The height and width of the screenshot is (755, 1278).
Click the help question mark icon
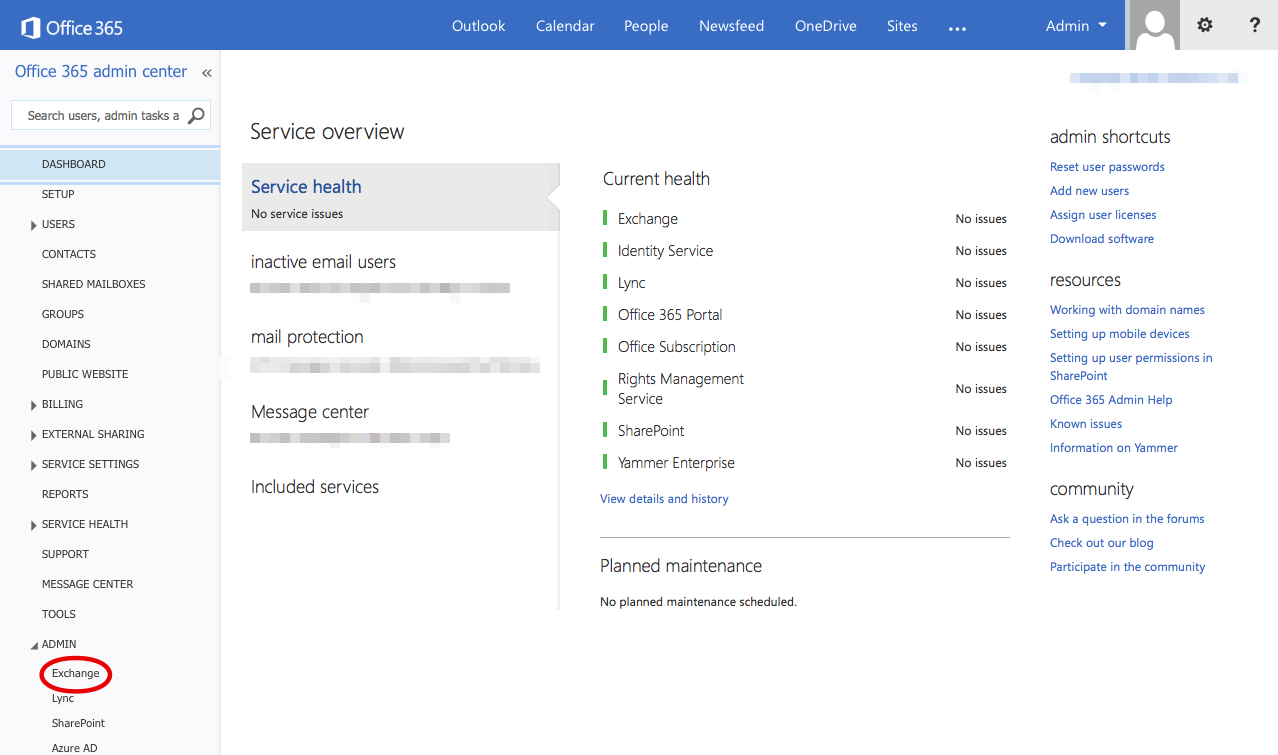1255,26
